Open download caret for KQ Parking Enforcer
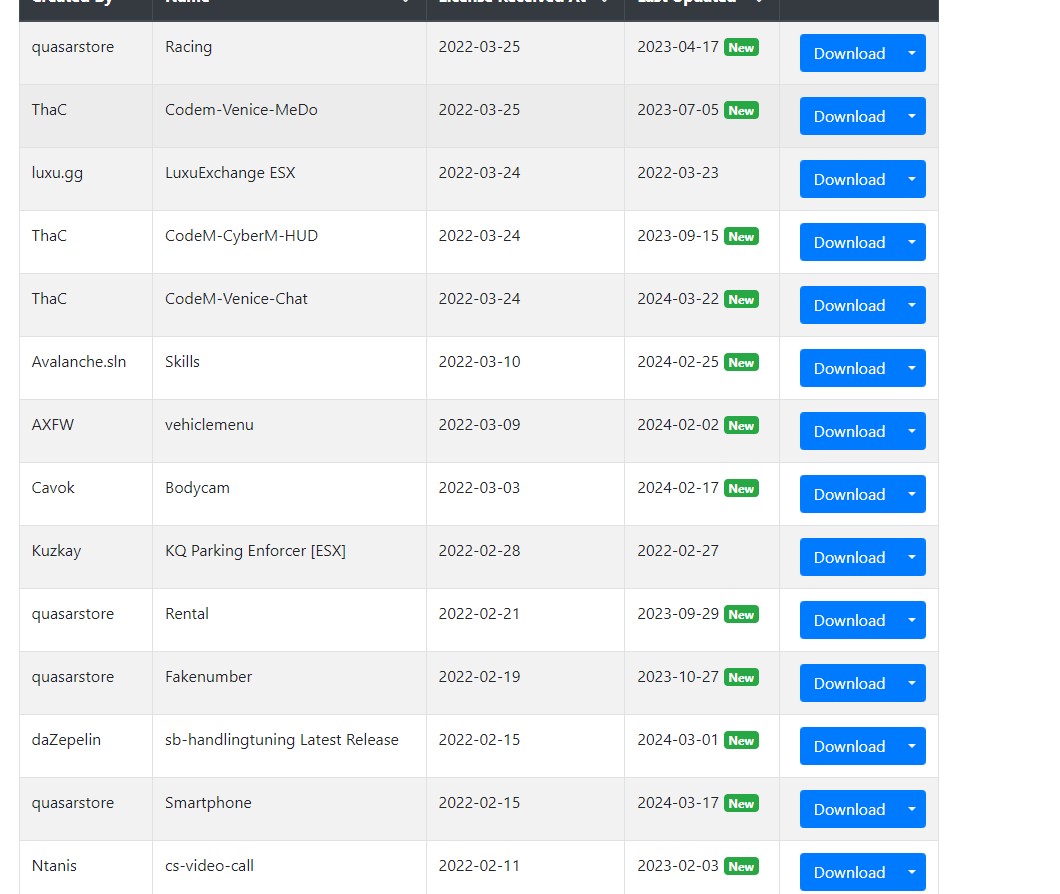 [912, 557]
